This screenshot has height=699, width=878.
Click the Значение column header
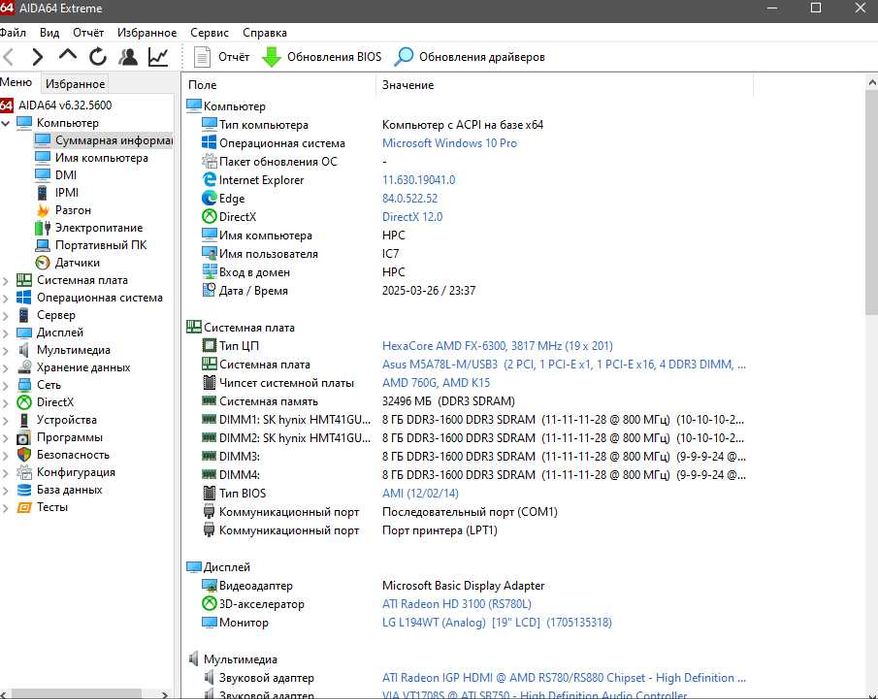pyautogui.click(x=564, y=85)
